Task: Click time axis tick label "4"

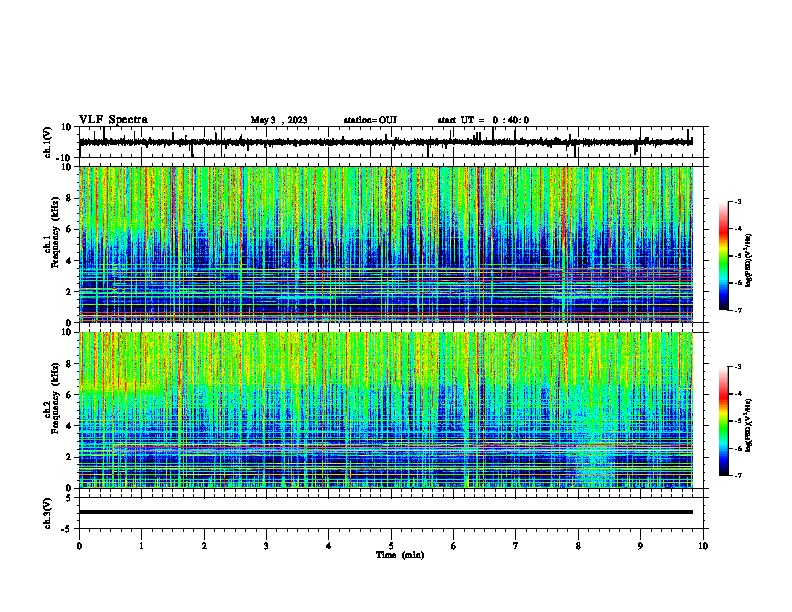Action: point(329,546)
